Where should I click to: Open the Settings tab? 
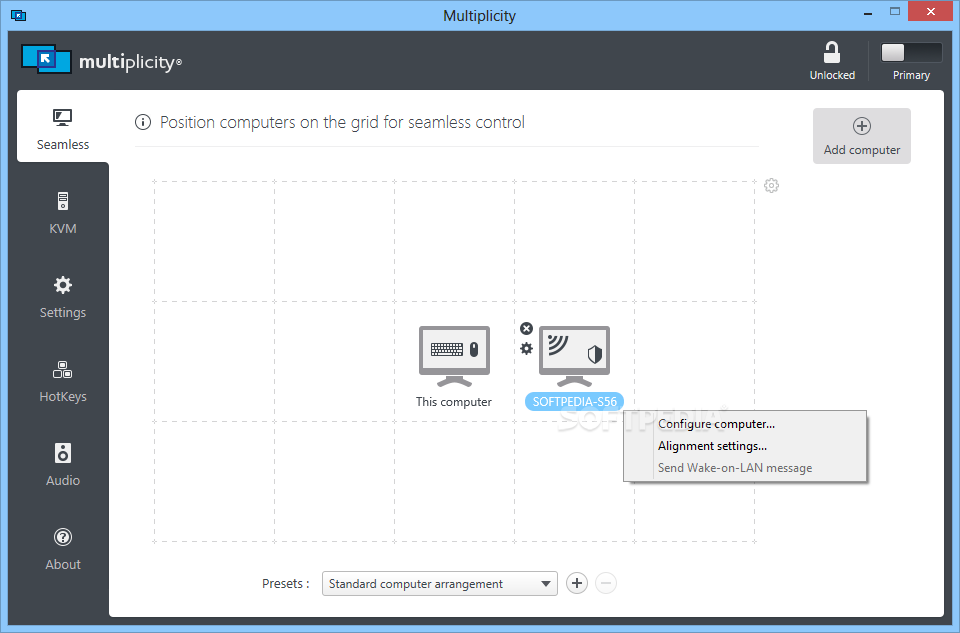tap(62, 297)
